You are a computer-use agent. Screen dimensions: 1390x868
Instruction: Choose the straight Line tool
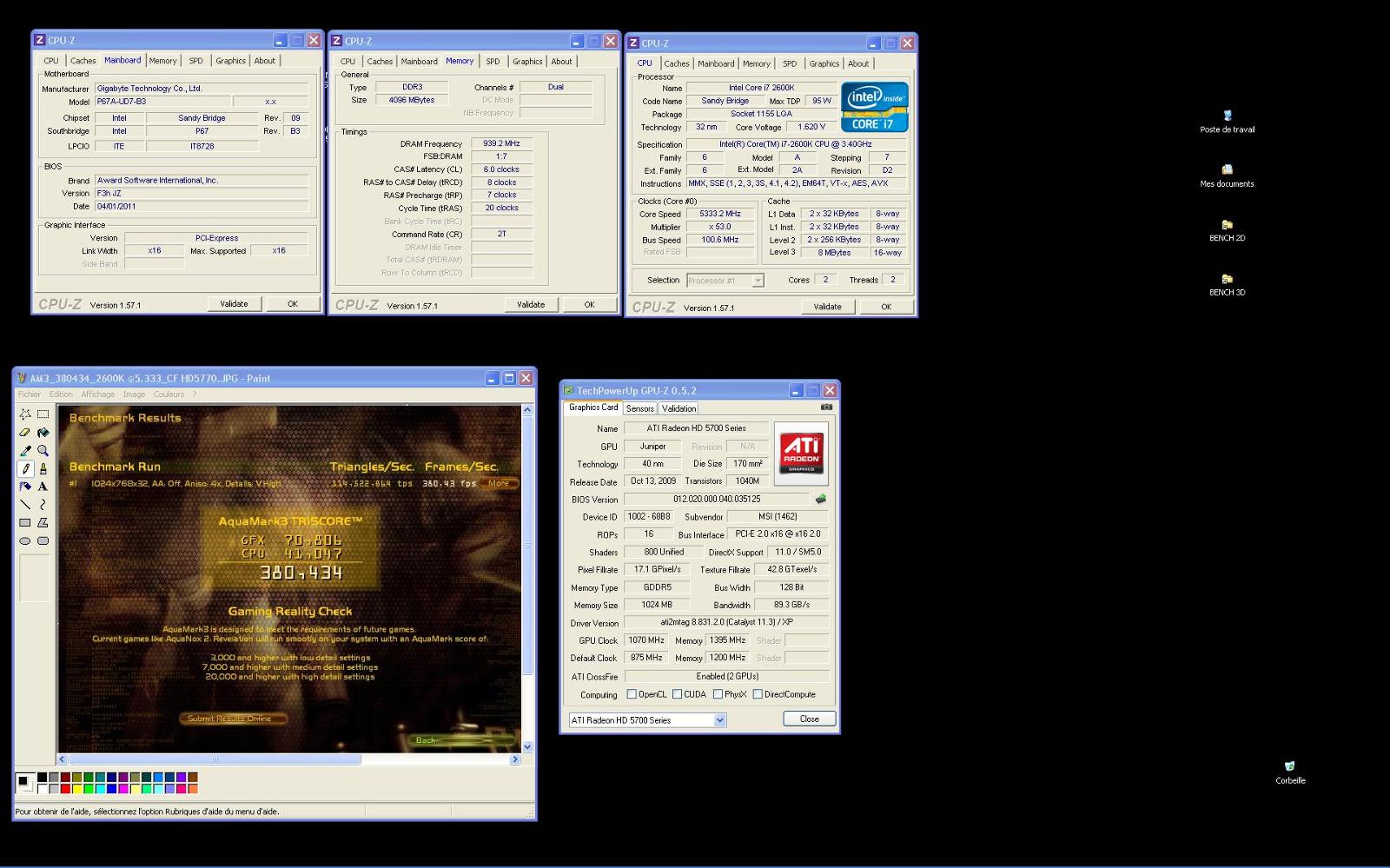click(x=25, y=505)
